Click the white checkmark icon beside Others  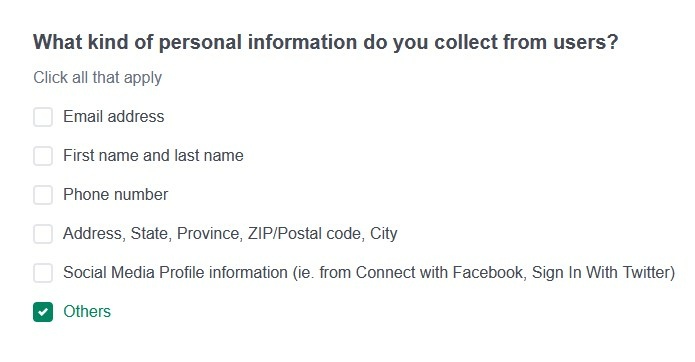click(43, 312)
